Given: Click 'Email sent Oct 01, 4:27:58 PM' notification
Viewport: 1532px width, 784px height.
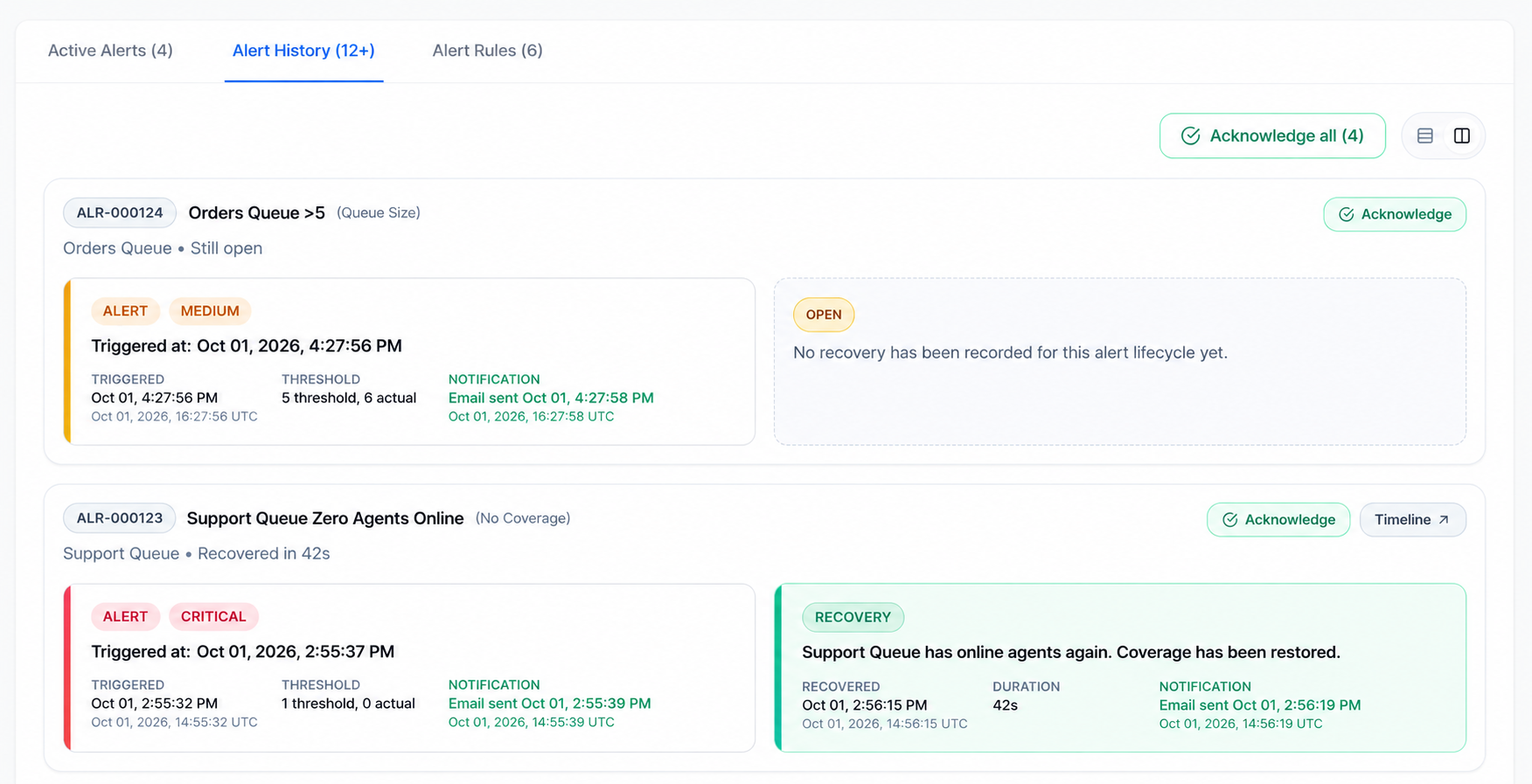Looking at the screenshot, I should tap(551, 398).
